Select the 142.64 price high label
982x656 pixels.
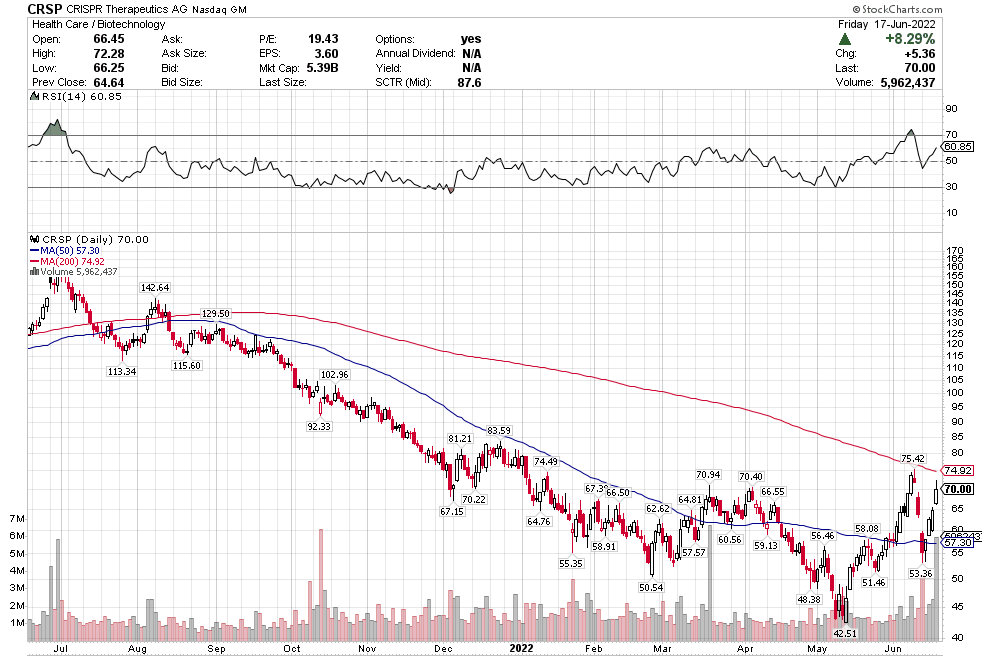pyautogui.click(x=155, y=287)
